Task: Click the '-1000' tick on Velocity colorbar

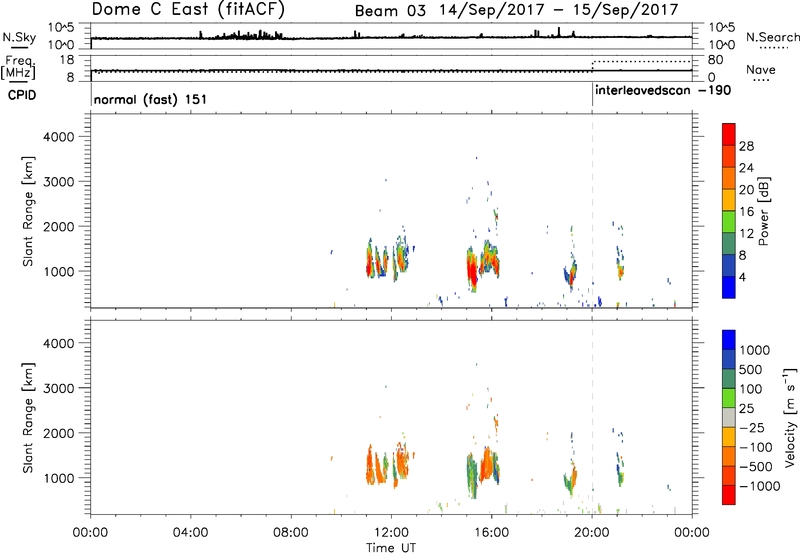Action: [759, 486]
